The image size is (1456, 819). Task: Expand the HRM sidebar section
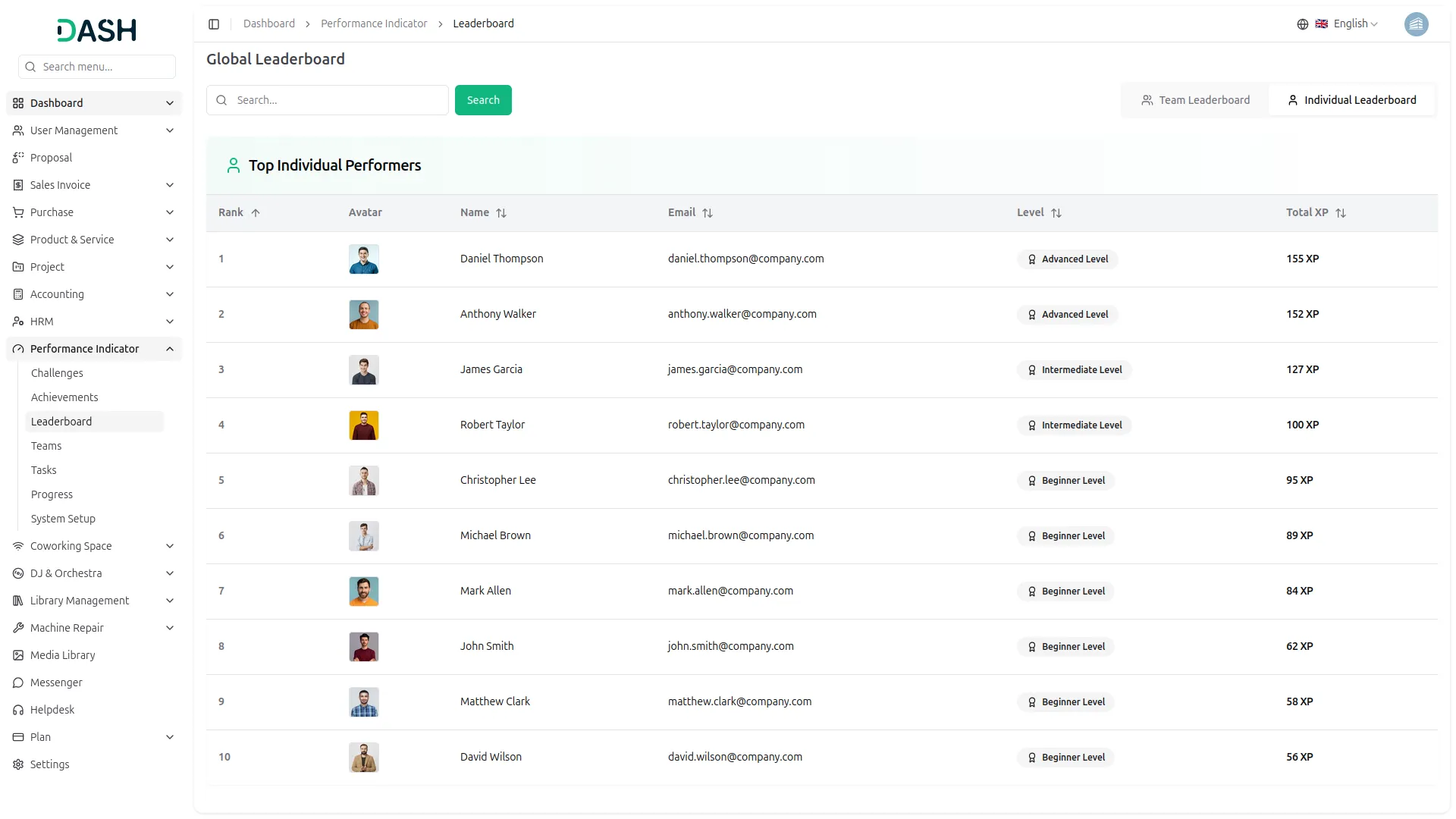point(170,322)
